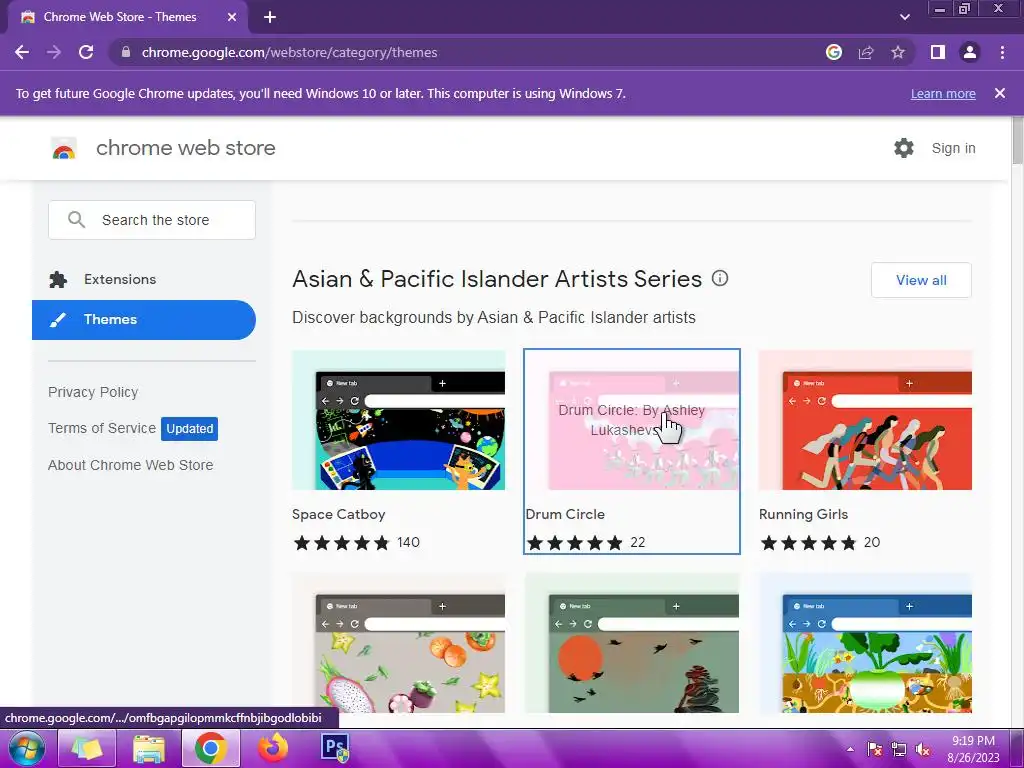
Task: Close the Chrome Web Store - Themes tab
Action: (232, 17)
